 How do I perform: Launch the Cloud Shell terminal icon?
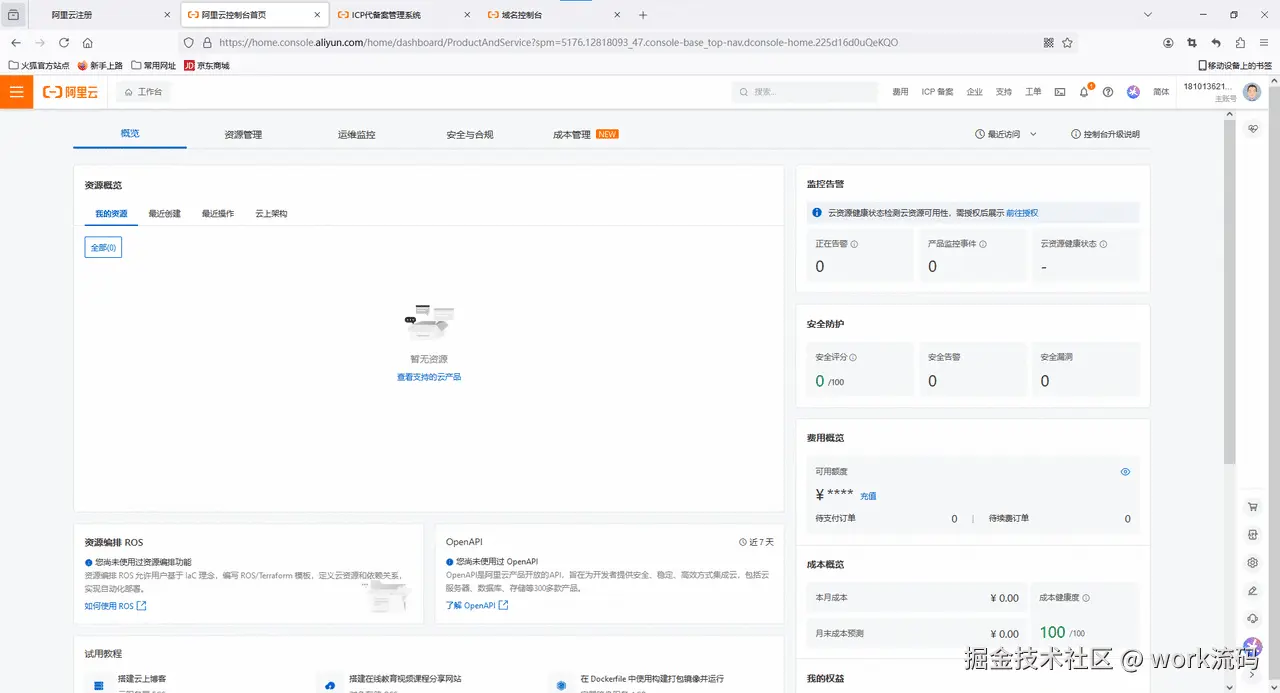point(1060,92)
